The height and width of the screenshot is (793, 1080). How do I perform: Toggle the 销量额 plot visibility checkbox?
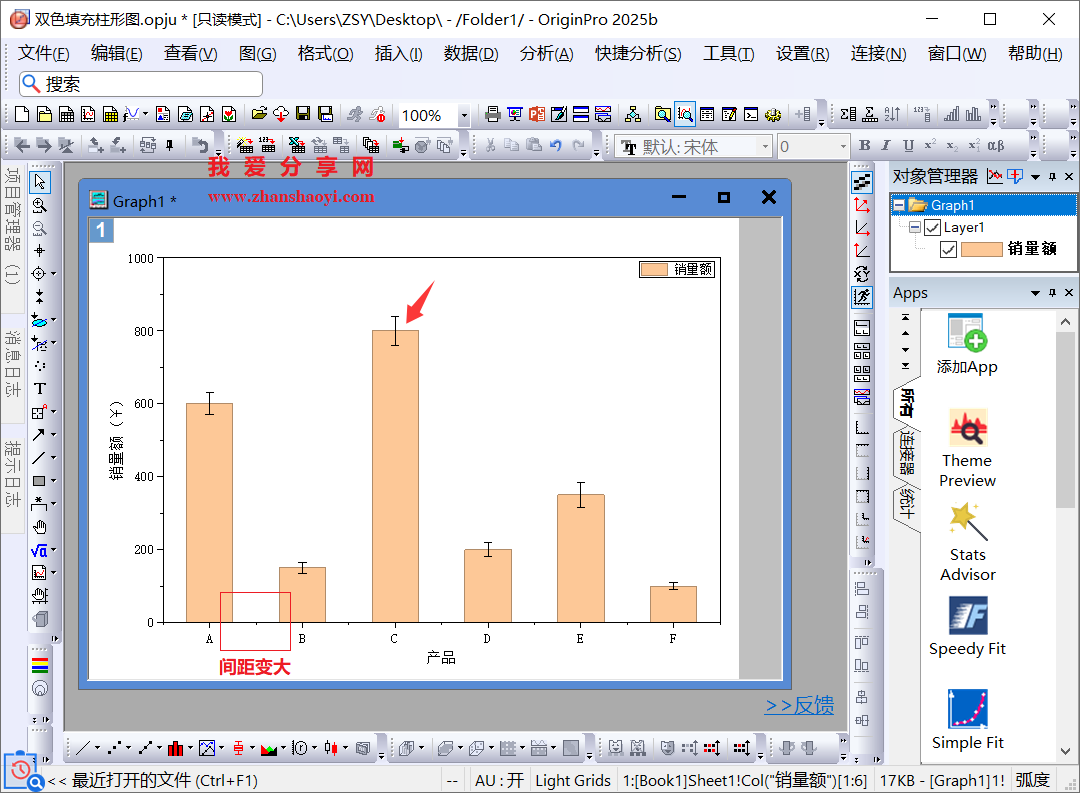(x=949, y=249)
